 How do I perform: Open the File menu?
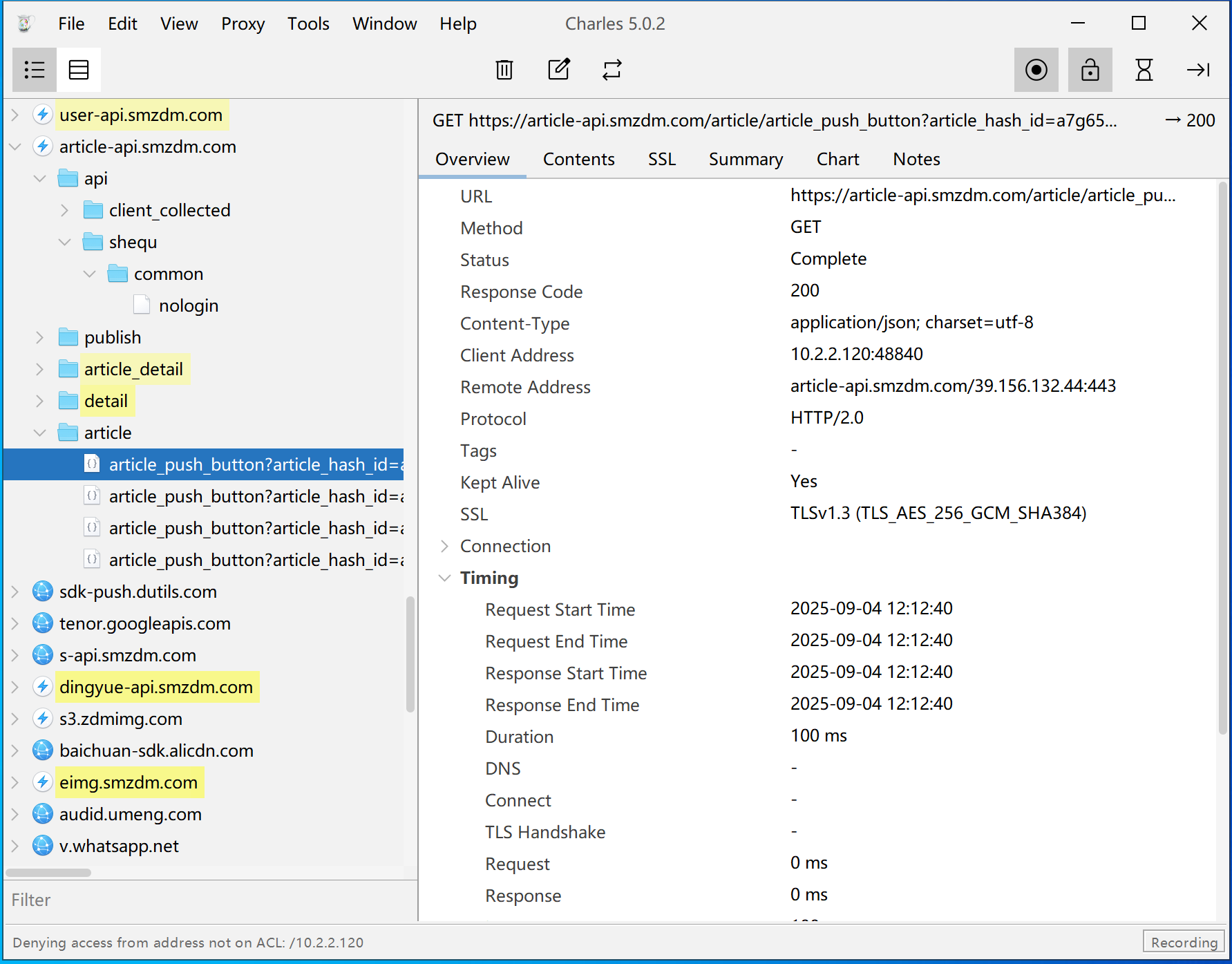tap(71, 23)
